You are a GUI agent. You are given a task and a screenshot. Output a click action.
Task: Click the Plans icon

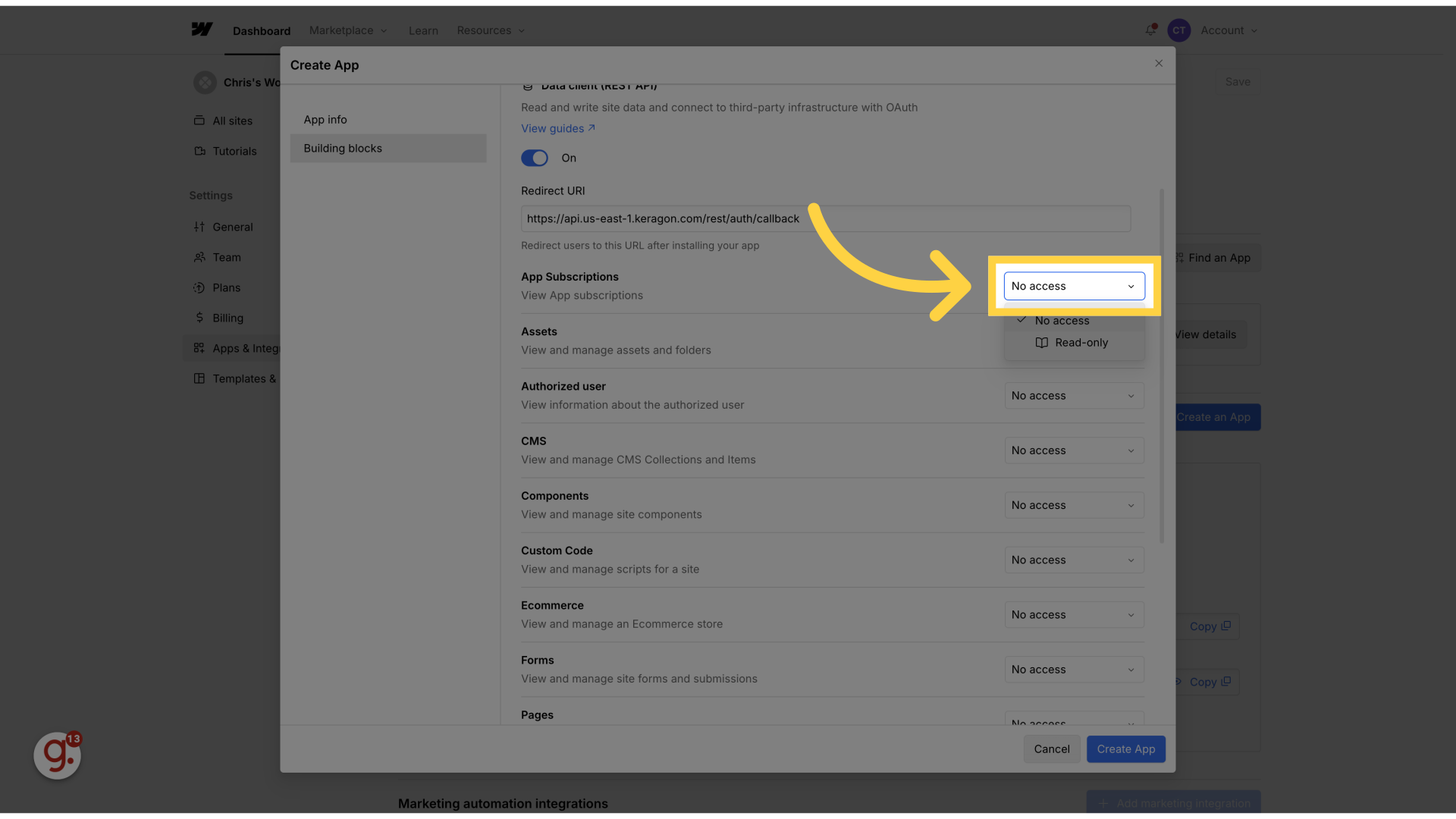click(199, 287)
